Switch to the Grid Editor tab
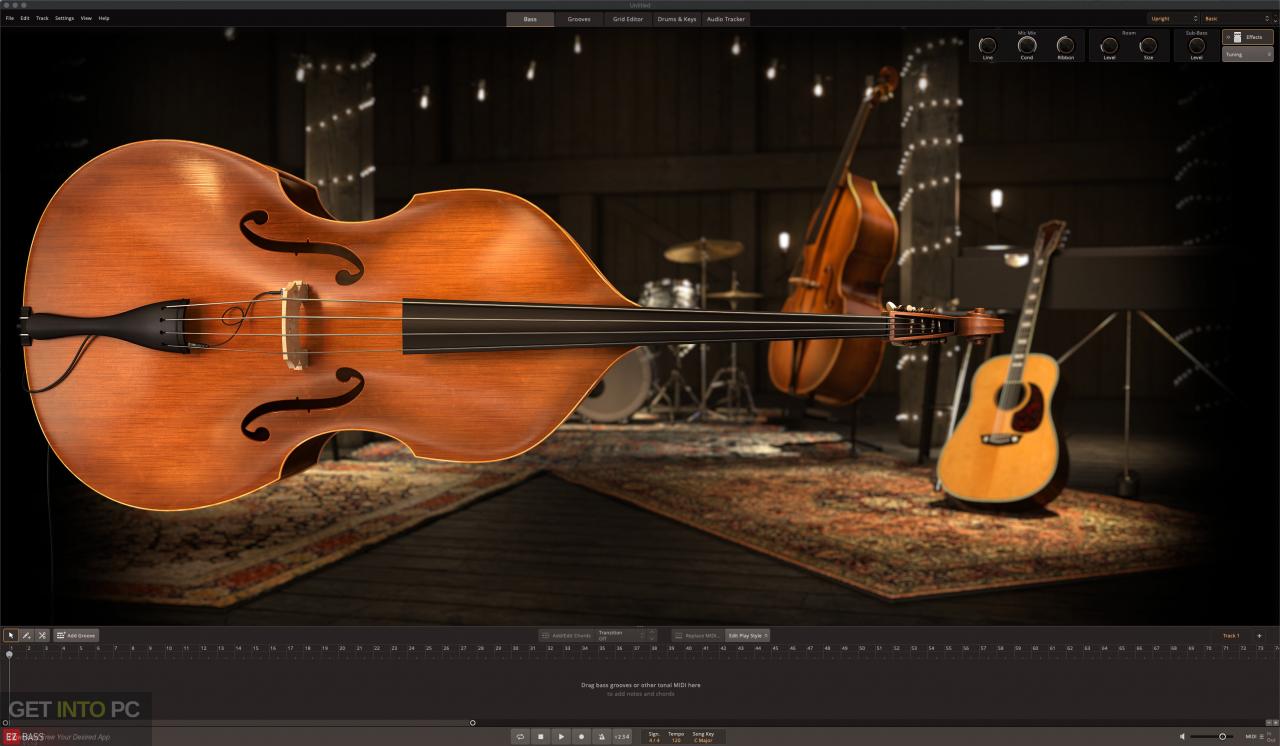 pos(628,19)
